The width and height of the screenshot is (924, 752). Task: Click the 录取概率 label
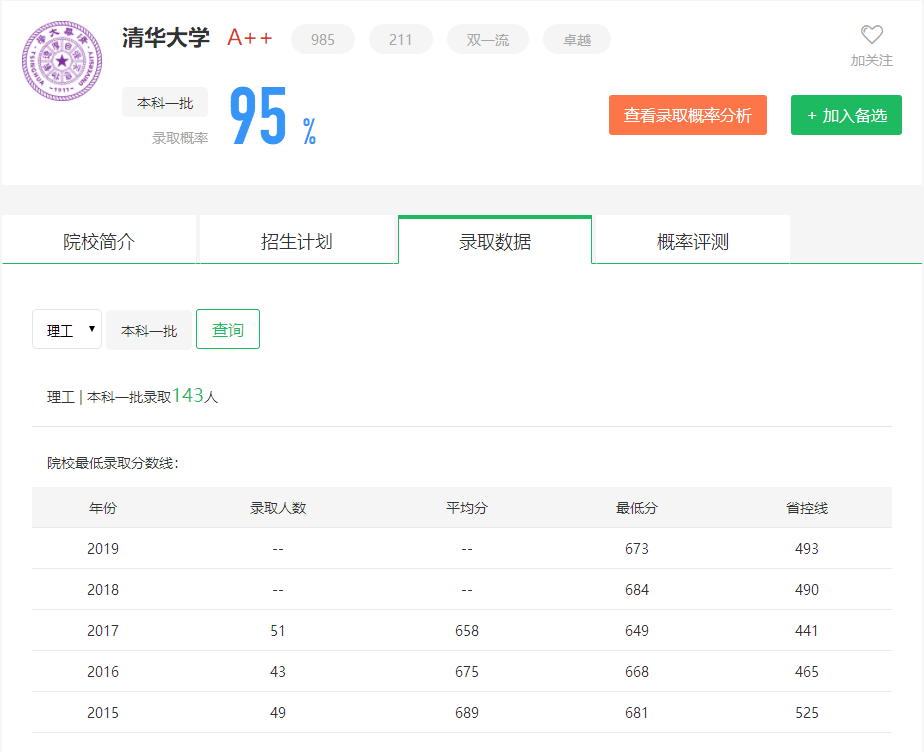click(x=180, y=138)
